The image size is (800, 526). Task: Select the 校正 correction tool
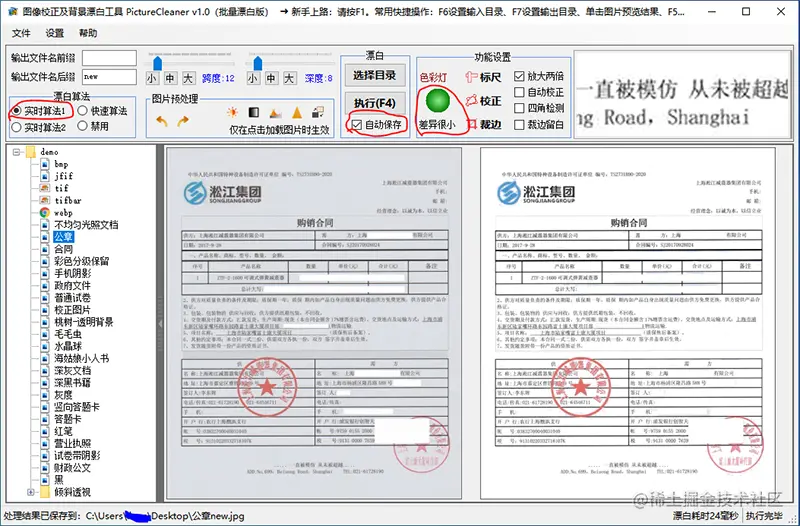pos(484,101)
